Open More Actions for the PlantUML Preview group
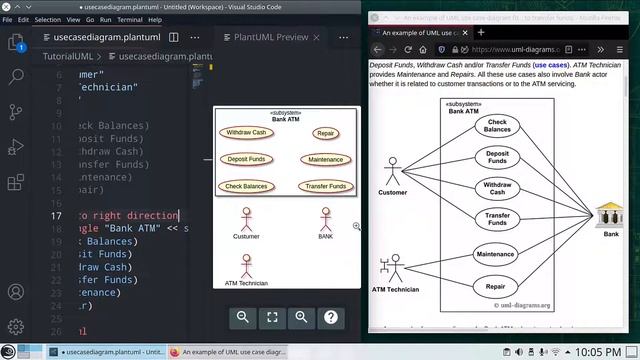The width and height of the screenshot is (640, 360). coord(344,37)
